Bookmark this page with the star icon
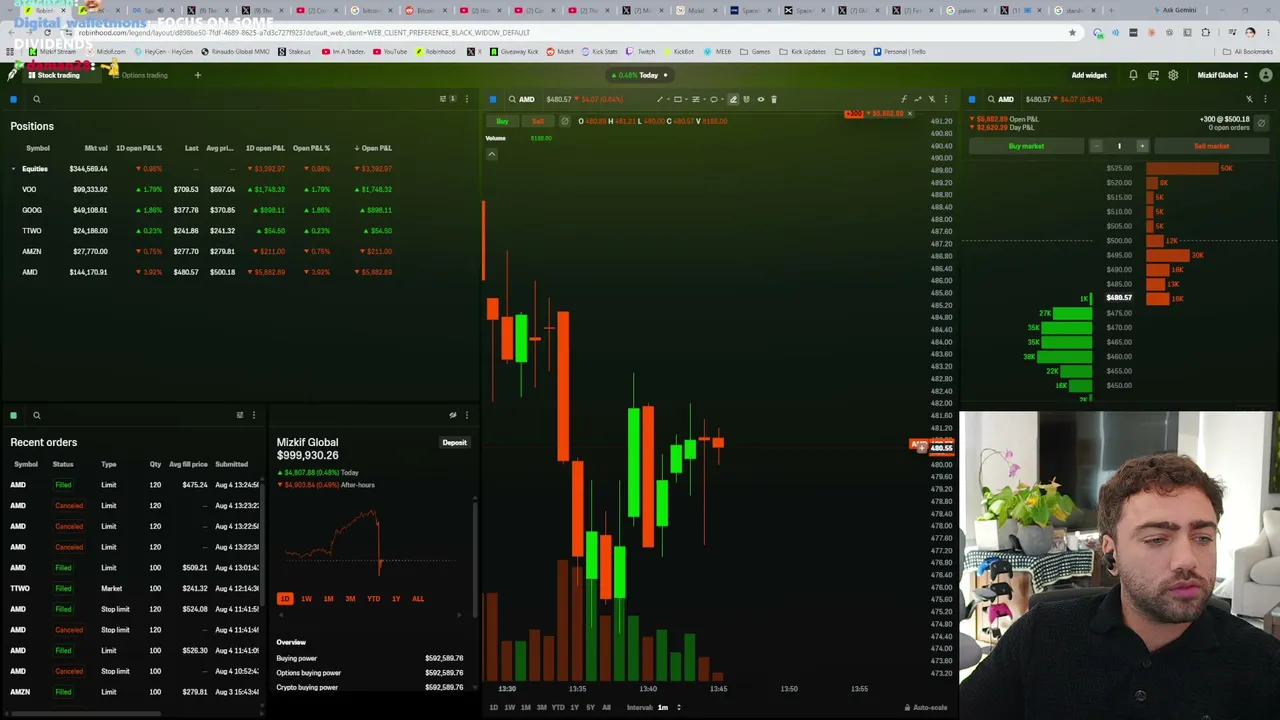Image resolution: width=1280 pixels, height=720 pixels. (x=1072, y=32)
